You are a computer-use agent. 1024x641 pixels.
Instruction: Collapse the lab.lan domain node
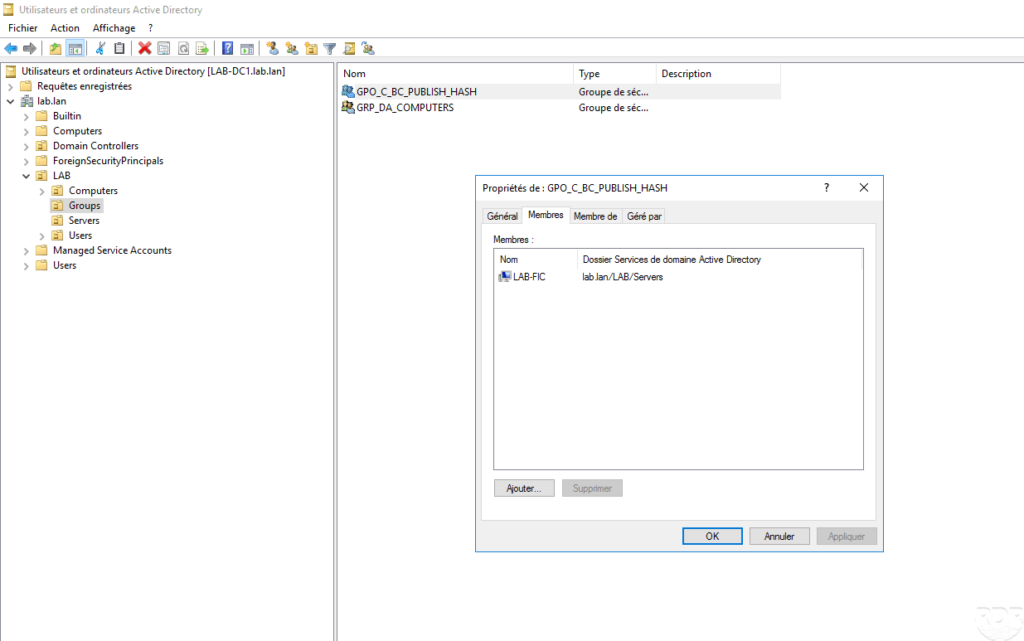coord(11,101)
